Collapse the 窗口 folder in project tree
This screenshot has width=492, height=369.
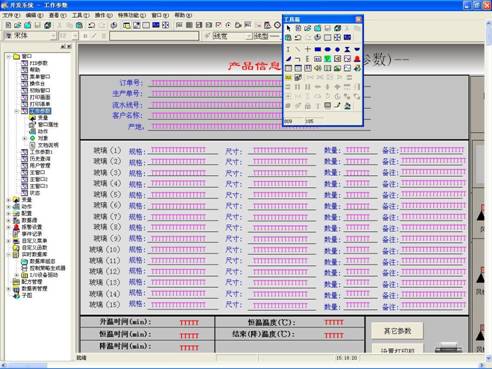(8, 56)
